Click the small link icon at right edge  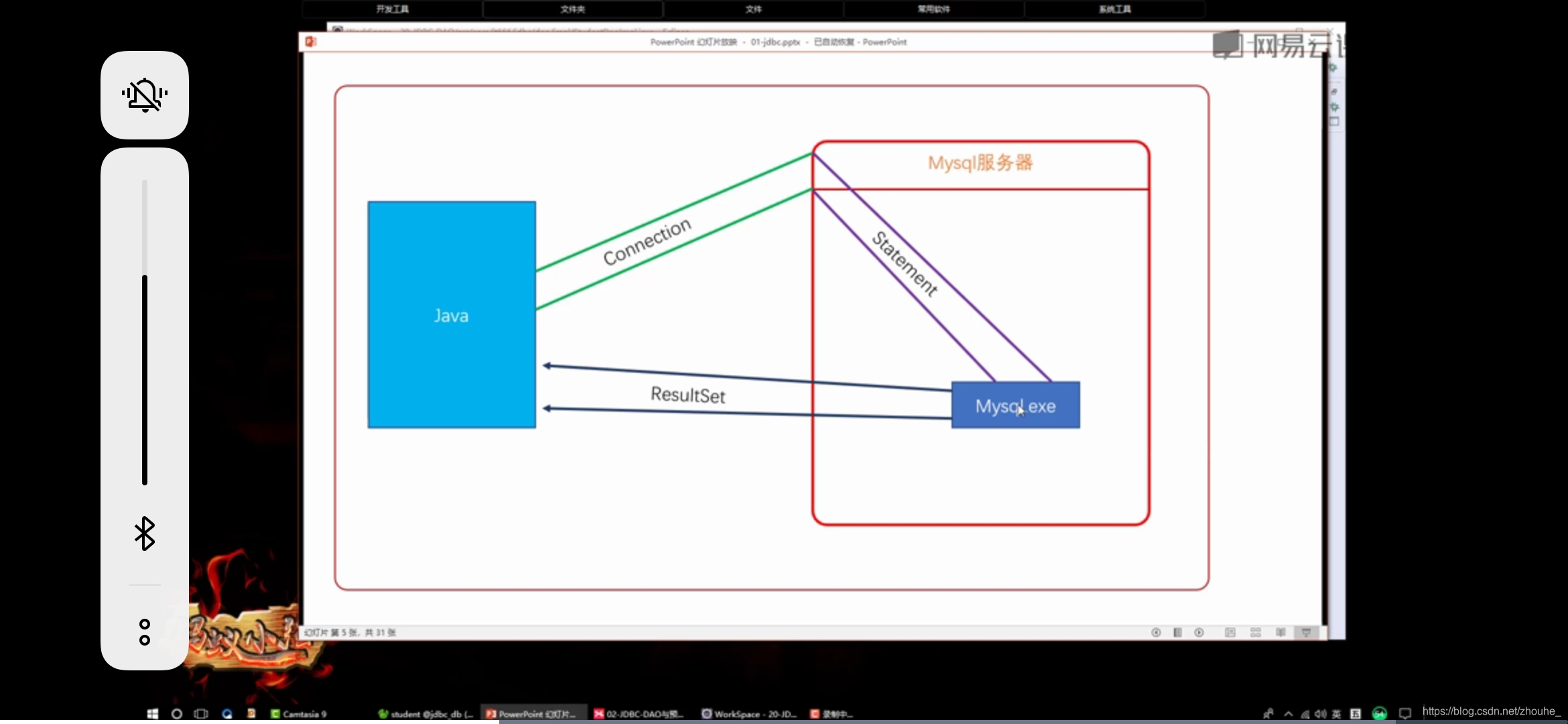click(1333, 92)
